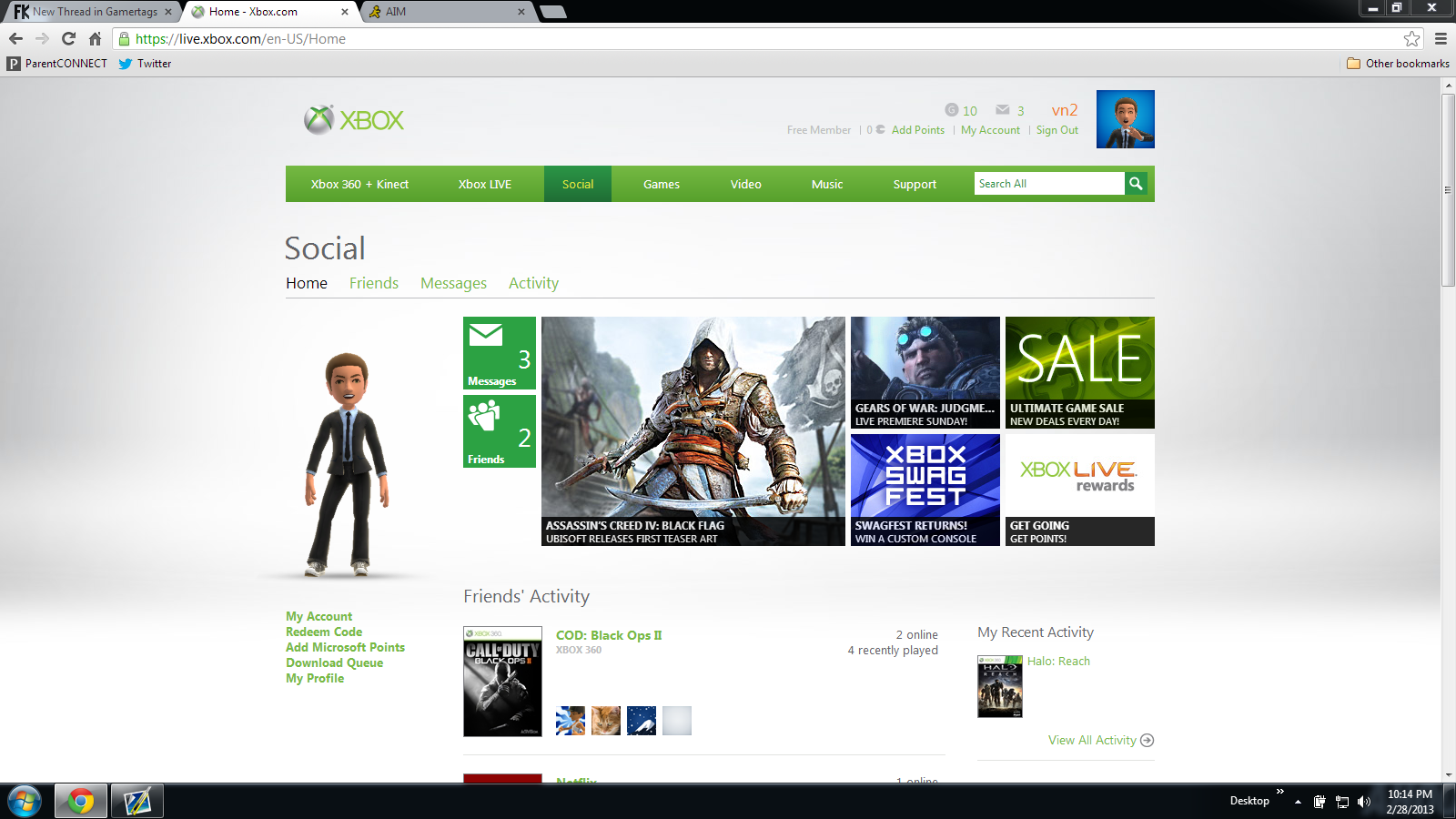1456x819 pixels.
Task: Click the Search All input field
Action: point(1049,184)
